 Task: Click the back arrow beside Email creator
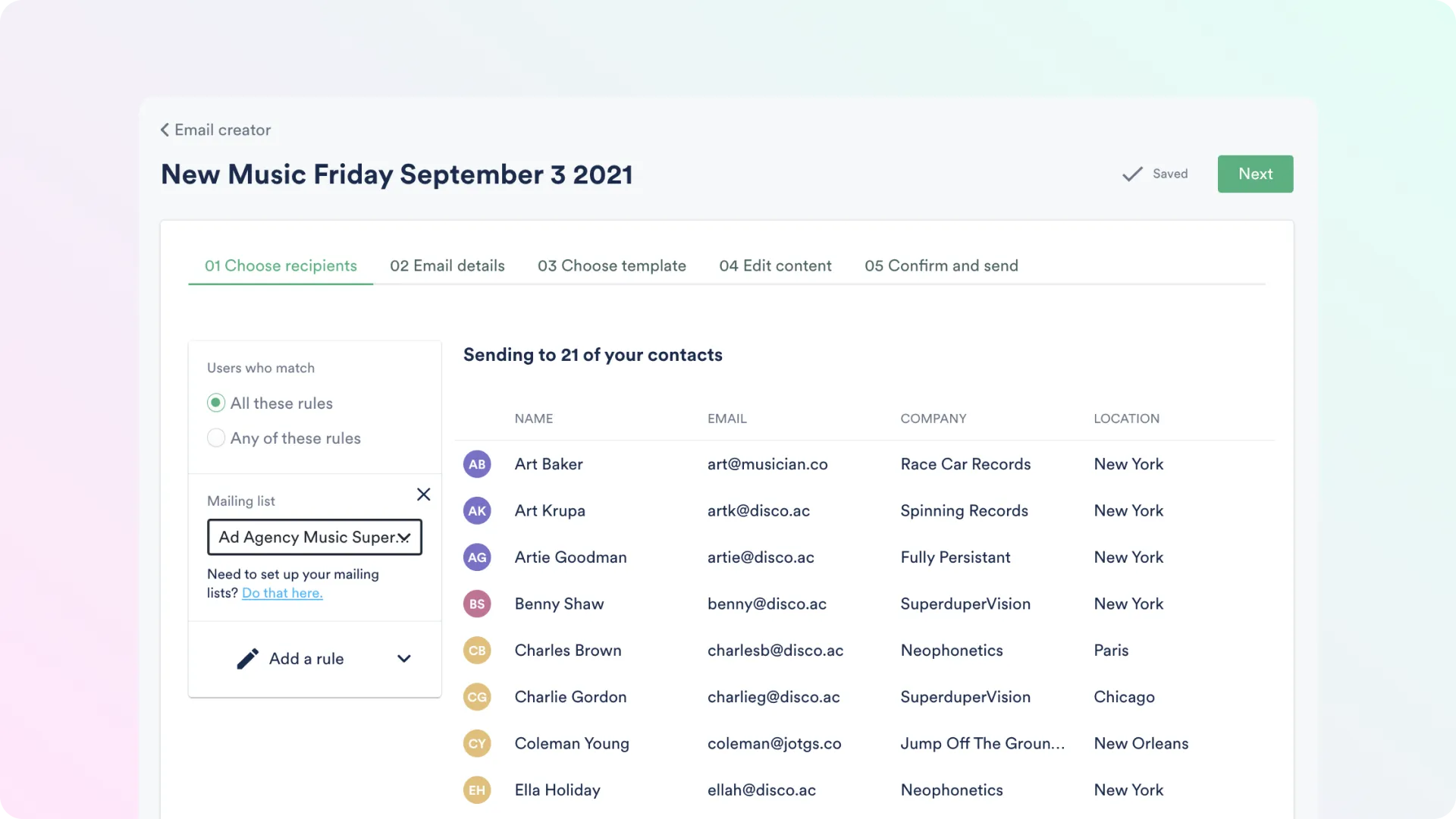pos(165,130)
